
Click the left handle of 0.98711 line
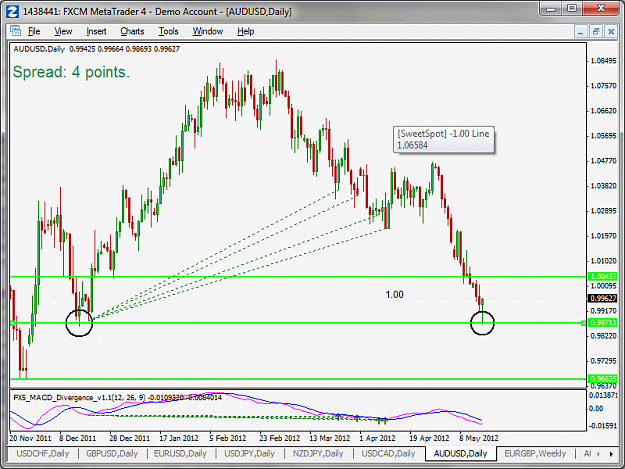(x=13, y=323)
